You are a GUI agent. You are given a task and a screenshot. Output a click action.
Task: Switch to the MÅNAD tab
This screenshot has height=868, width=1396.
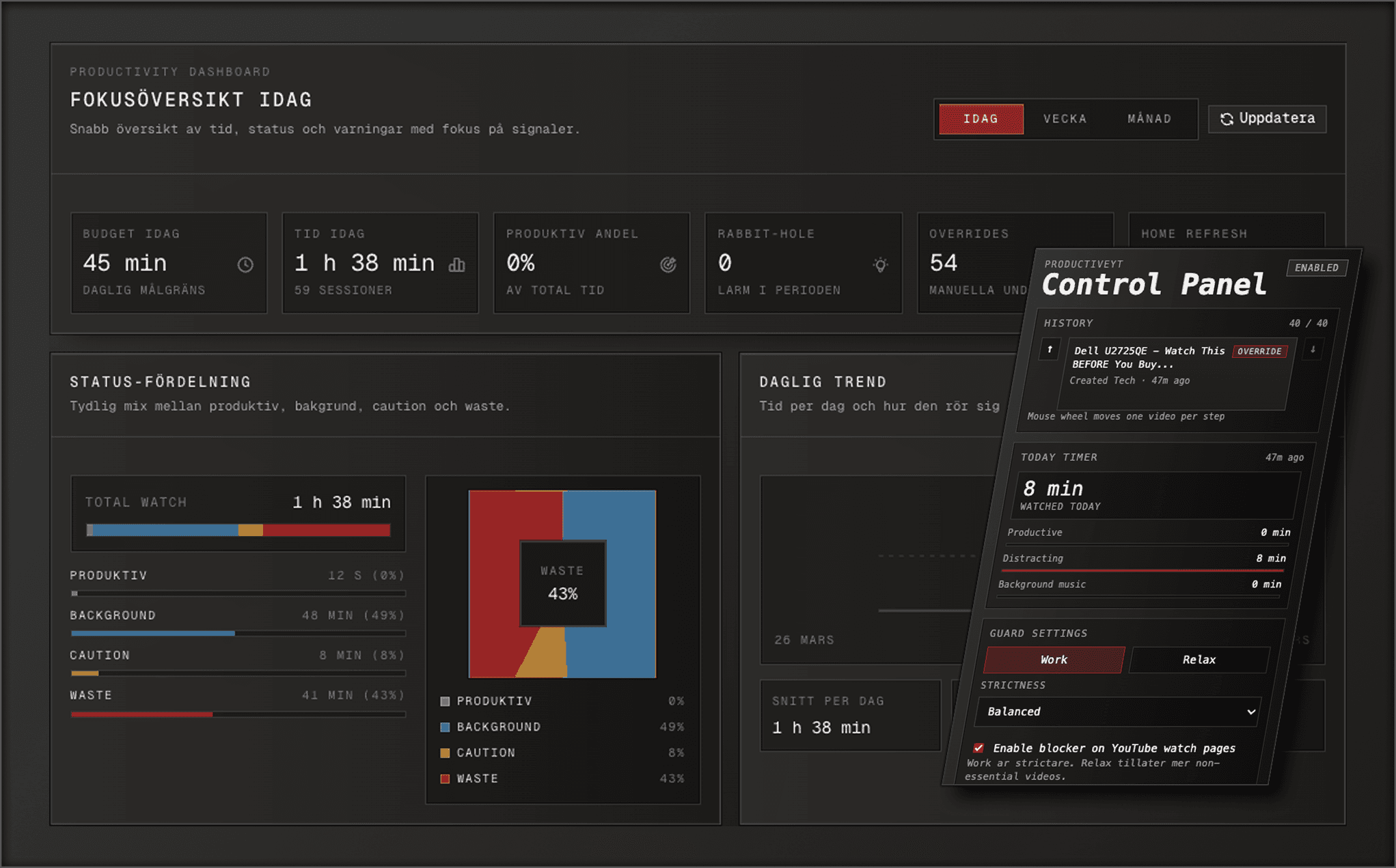1149,119
